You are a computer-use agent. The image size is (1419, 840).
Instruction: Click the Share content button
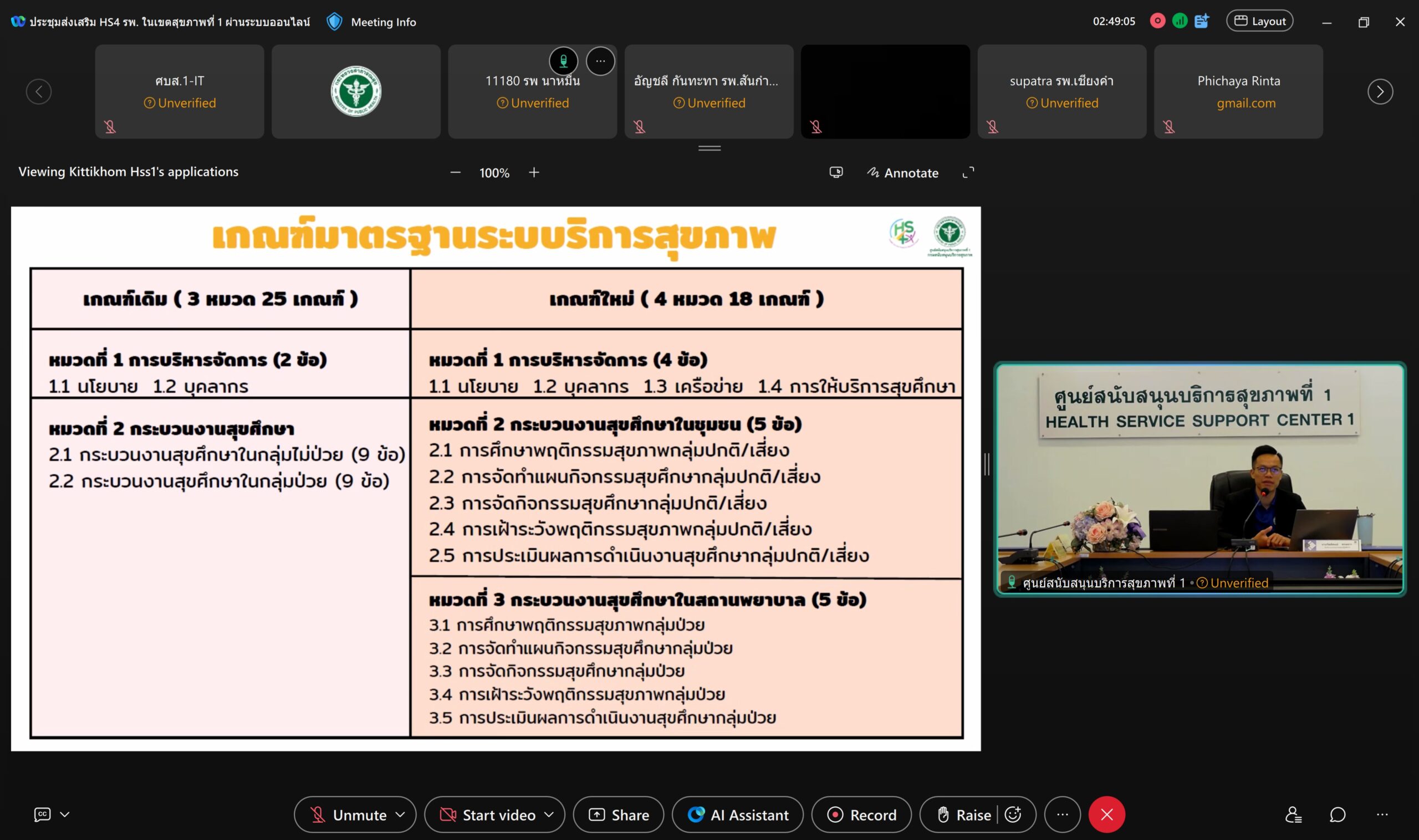click(619, 815)
